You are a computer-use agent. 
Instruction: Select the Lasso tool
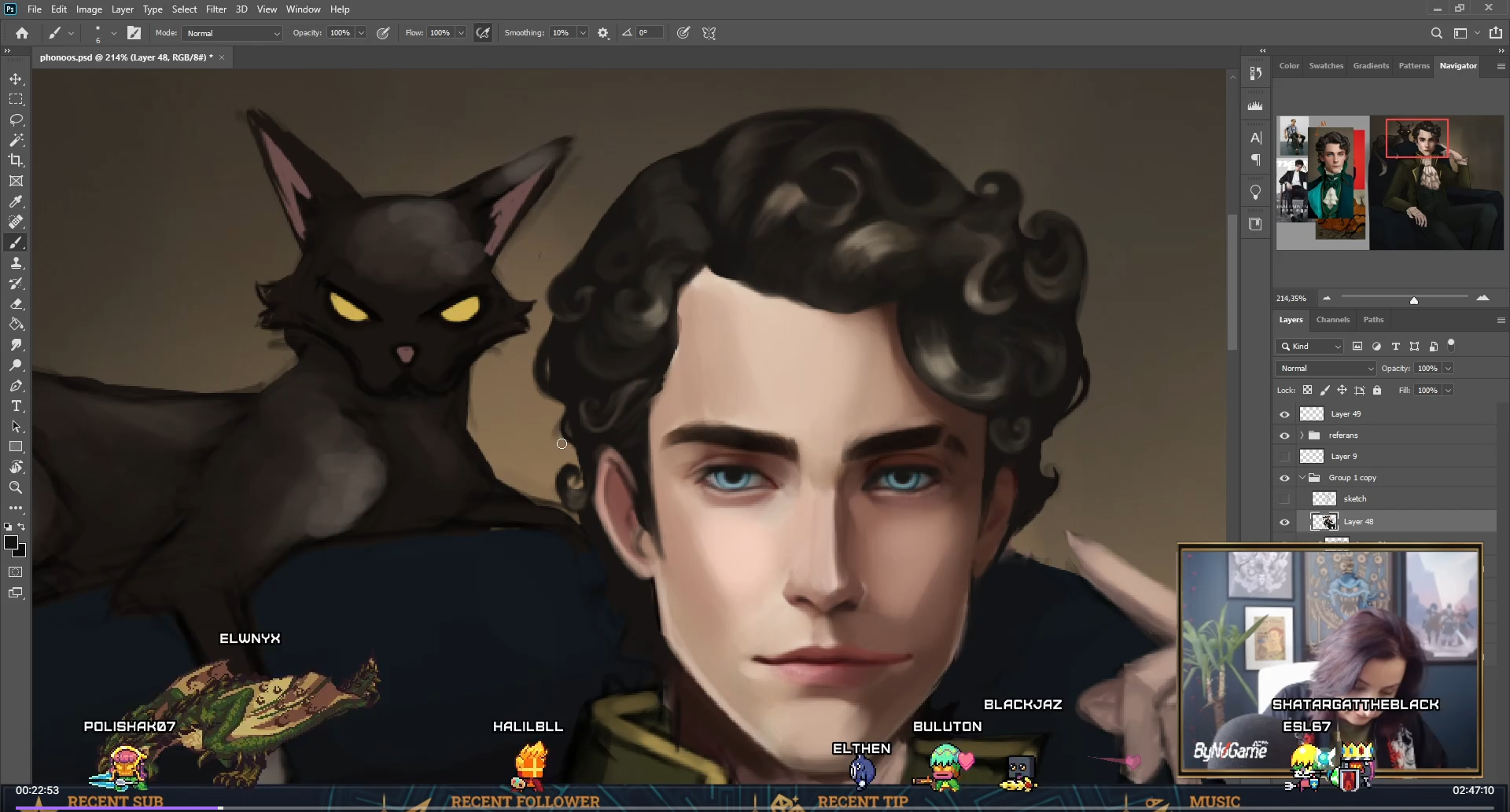pos(16,120)
